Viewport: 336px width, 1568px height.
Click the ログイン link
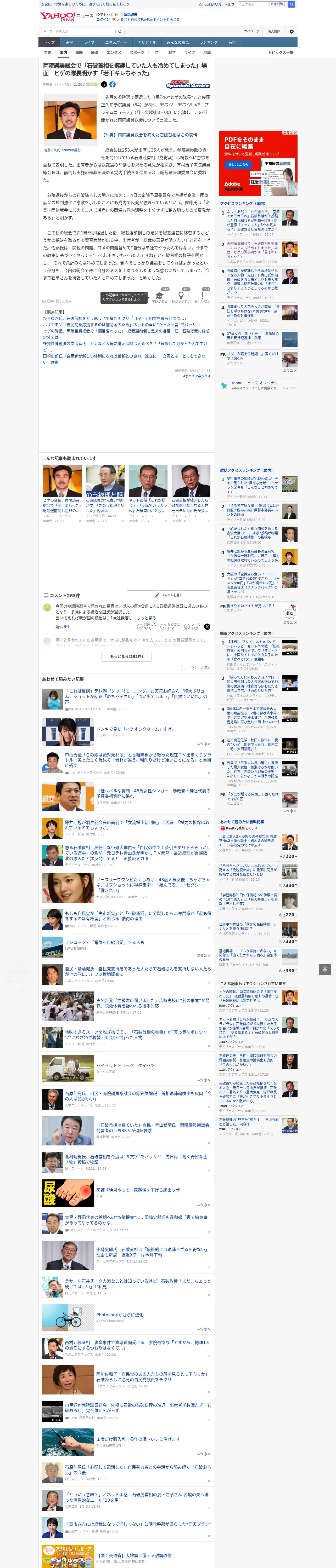click(103, 20)
